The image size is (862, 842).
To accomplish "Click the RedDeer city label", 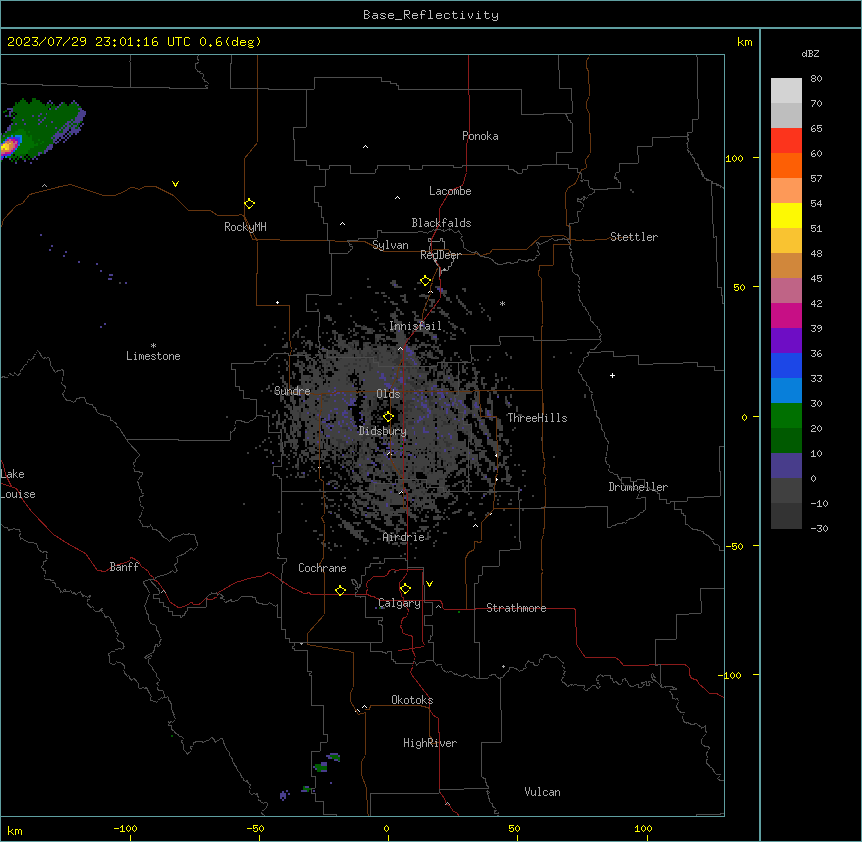I will [440, 255].
